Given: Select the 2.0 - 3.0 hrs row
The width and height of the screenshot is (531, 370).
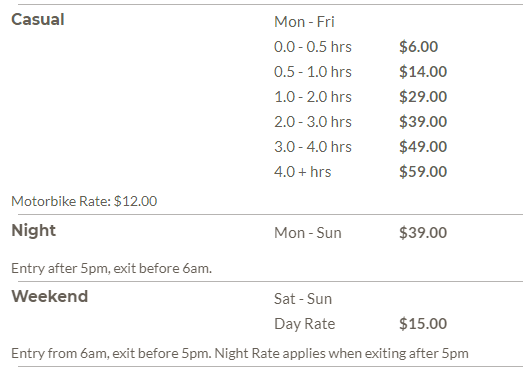Looking at the screenshot, I should coord(360,122).
